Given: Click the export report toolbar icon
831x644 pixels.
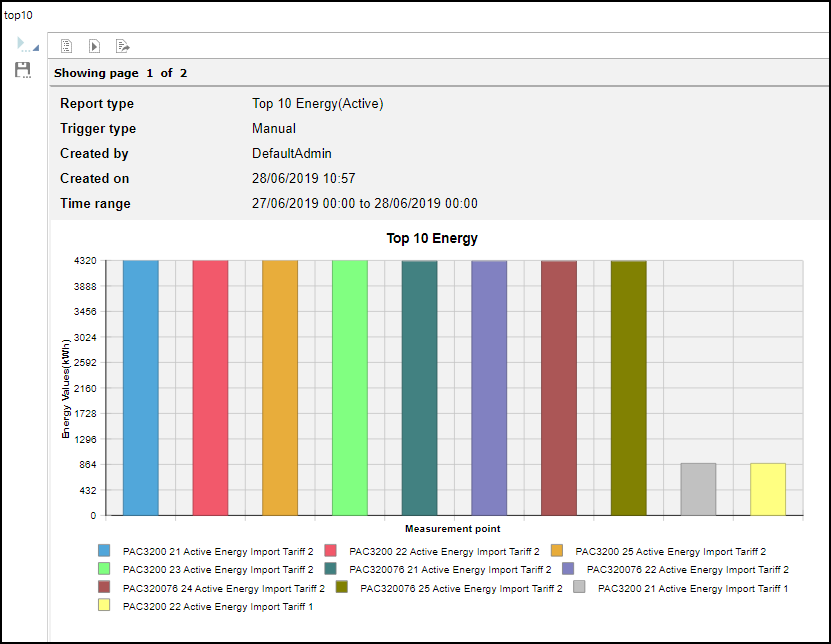Looking at the screenshot, I should (x=123, y=46).
